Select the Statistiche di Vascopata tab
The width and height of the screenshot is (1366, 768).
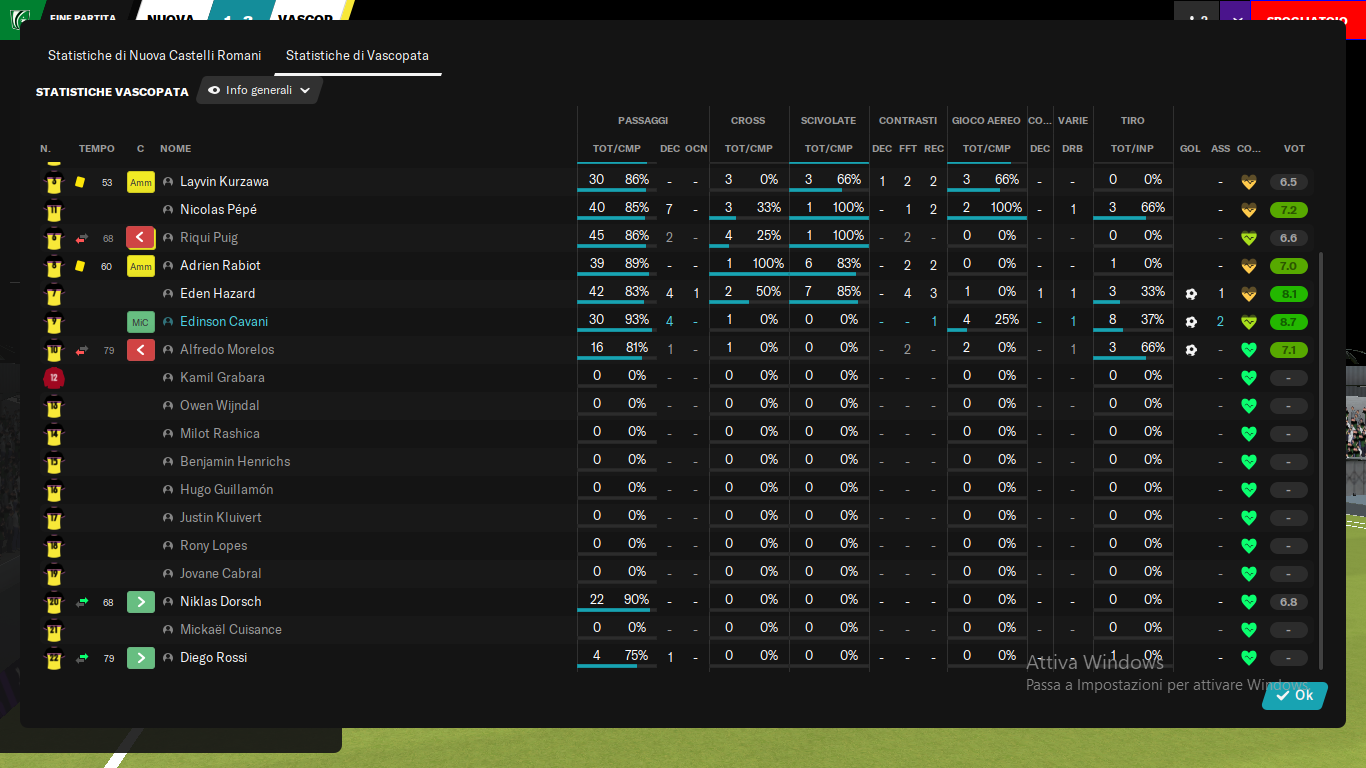[357, 55]
